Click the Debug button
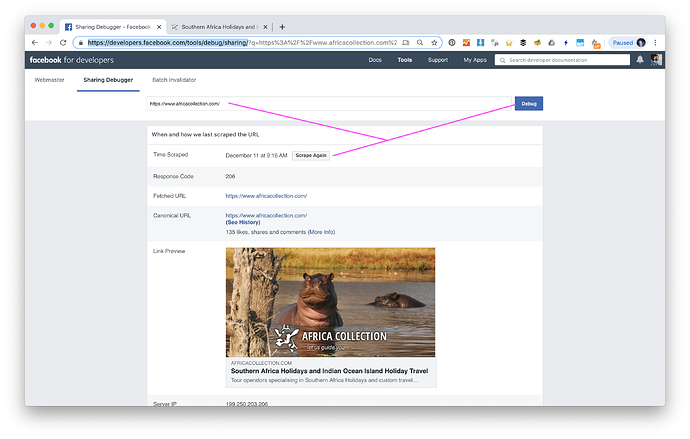The width and height of the screenshot is (690, 439). tap(529, 104)
